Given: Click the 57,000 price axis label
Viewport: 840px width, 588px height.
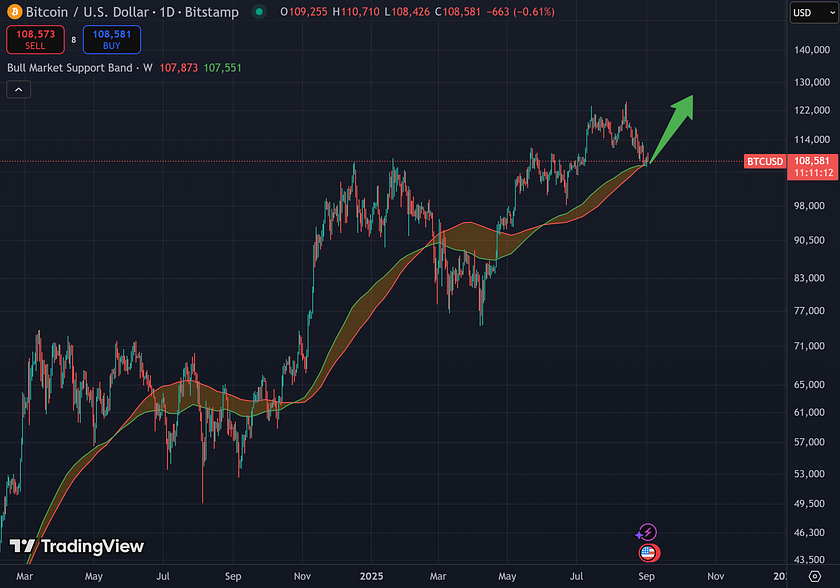Looking at the screenshot, I should point(809,442).
